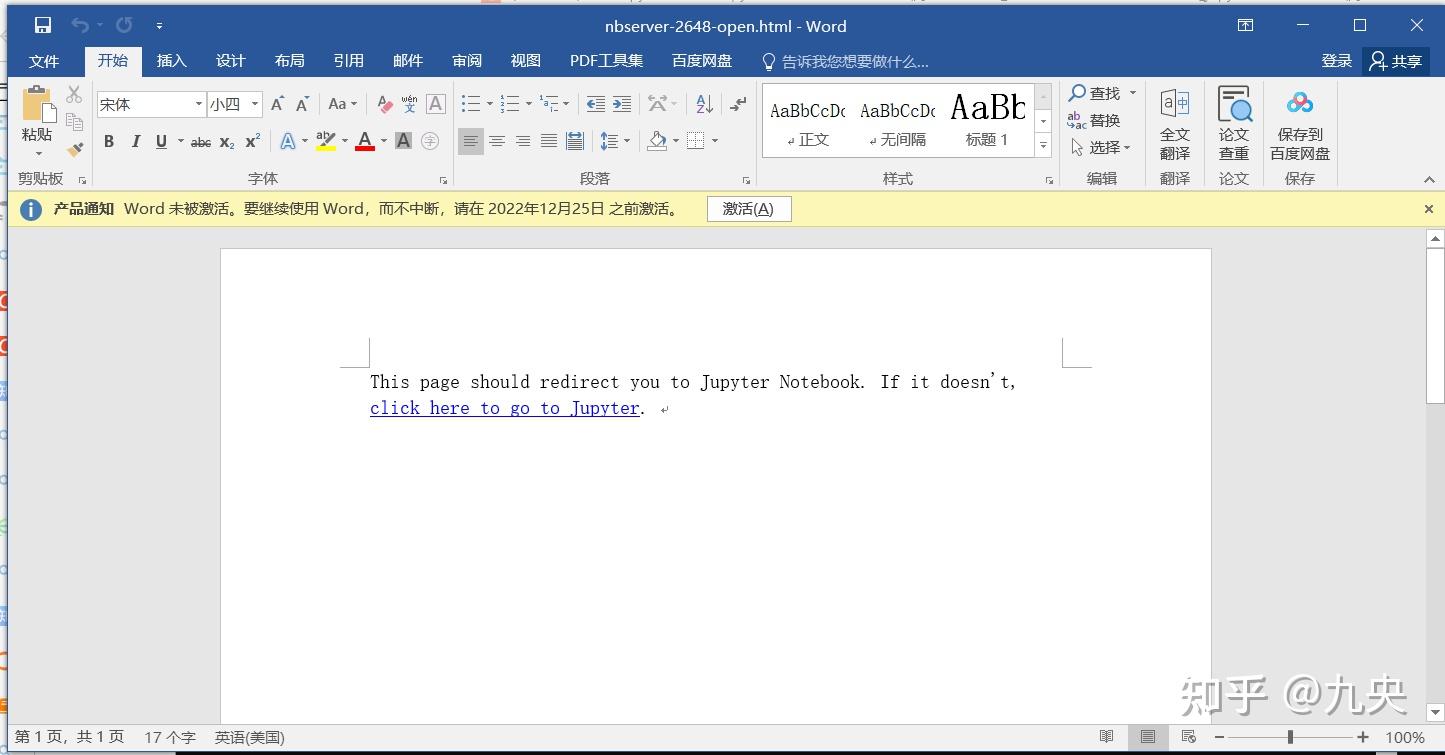Toggle show paragraph marks icon
The image size is (1445, 755).
point(738,104)
